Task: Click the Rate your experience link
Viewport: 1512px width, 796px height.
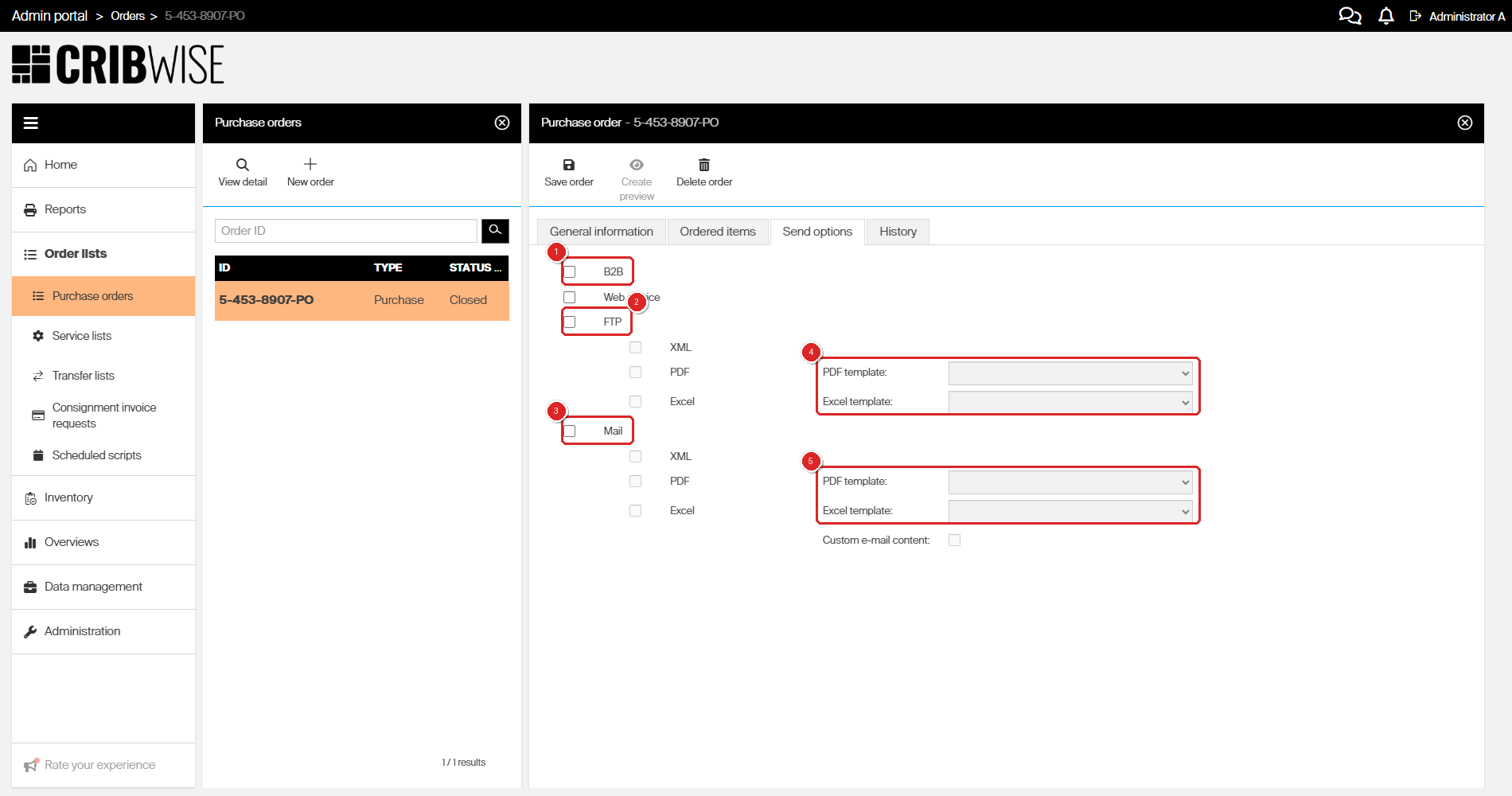Action: (99, 765)
